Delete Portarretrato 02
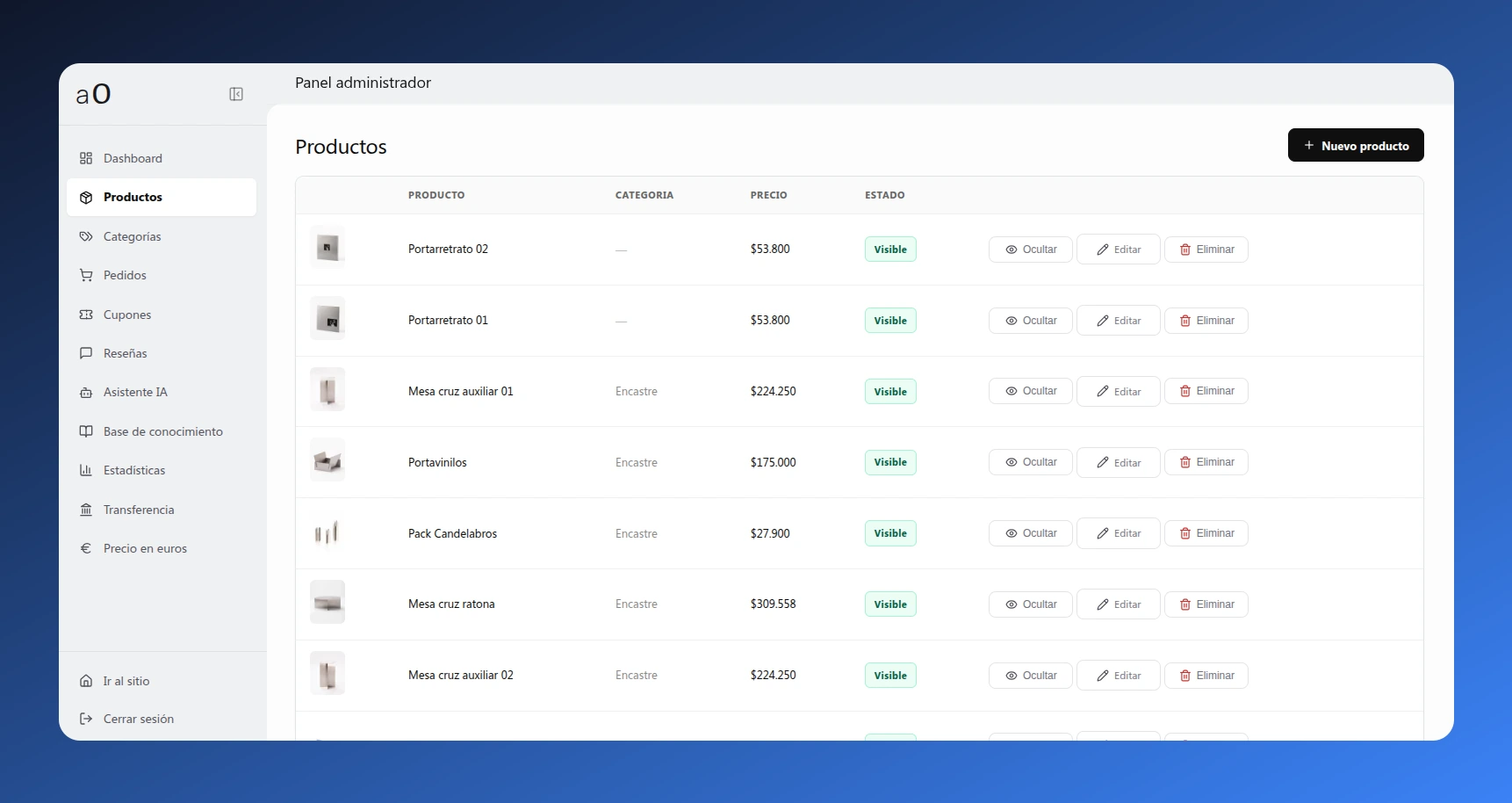This screenshot has height=803, width=1512. [1206, 250]
